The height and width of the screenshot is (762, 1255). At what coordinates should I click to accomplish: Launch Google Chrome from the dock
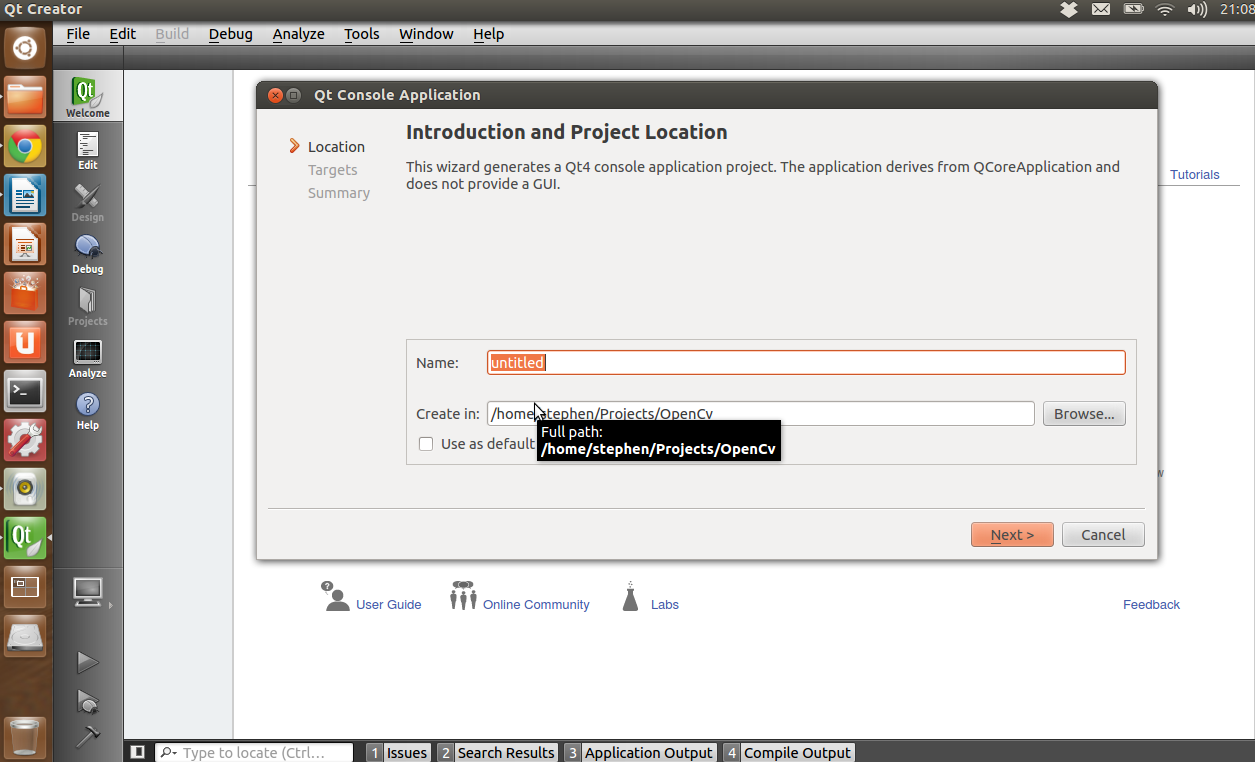tap(25, 146)
